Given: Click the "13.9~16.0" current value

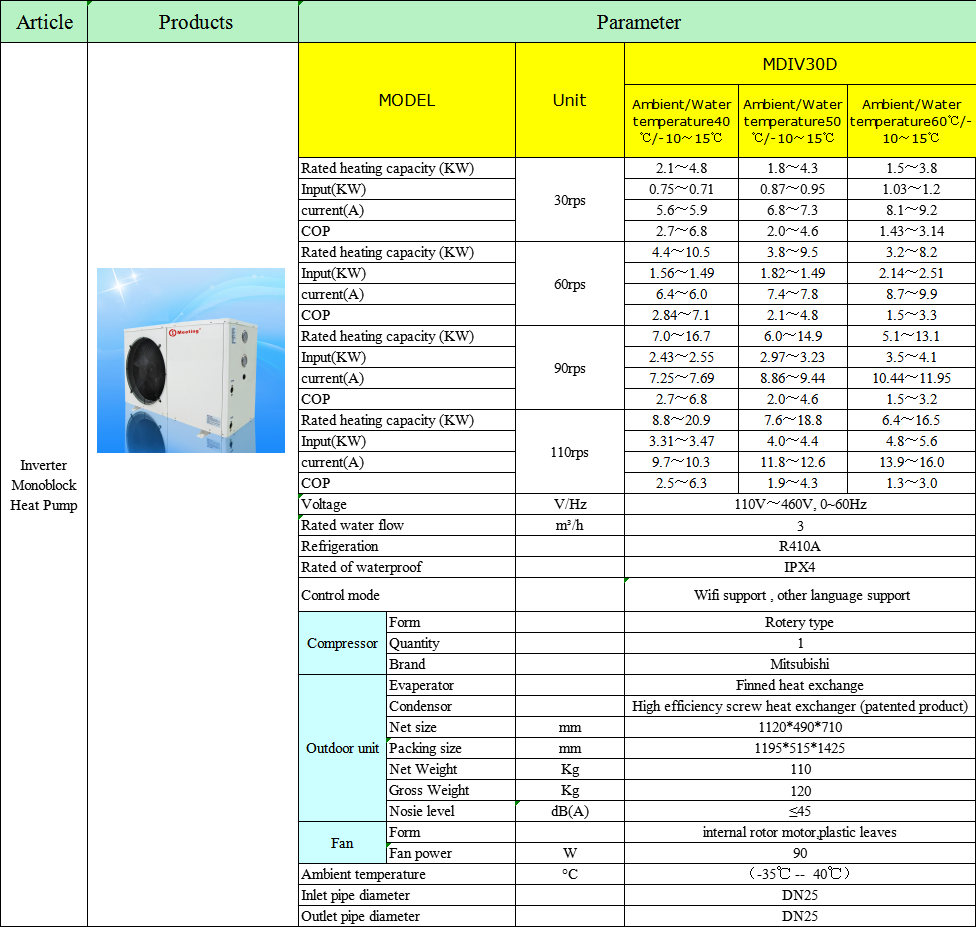Looking at the screenshot, I should click(911, 462).
